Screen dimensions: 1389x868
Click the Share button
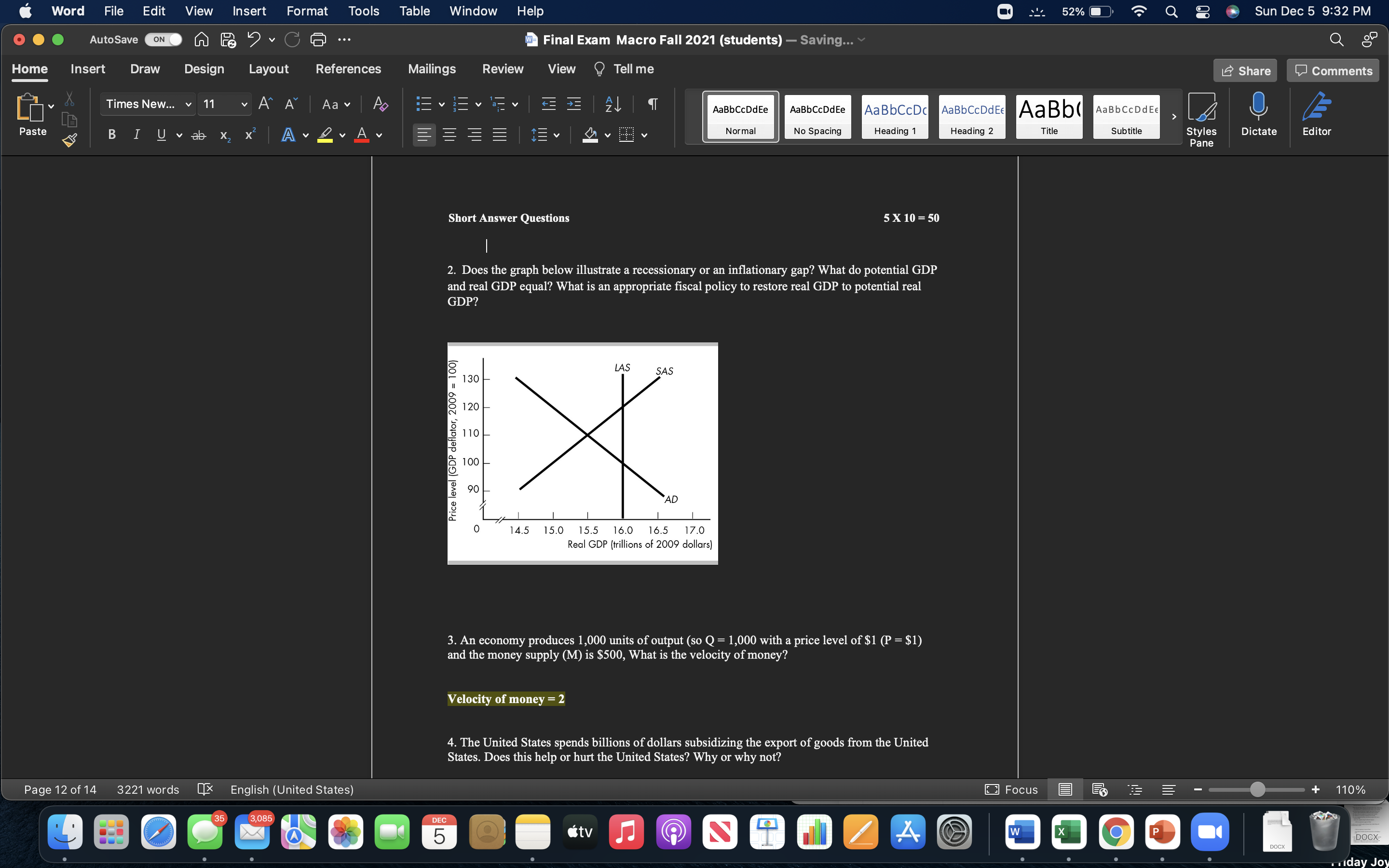pyautogui.click(x=1246, y=70)
